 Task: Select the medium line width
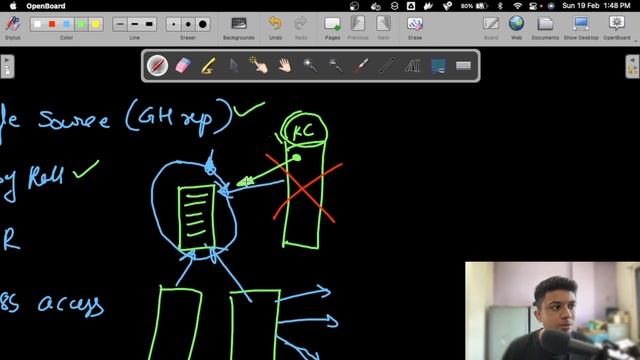click(135, 24)
